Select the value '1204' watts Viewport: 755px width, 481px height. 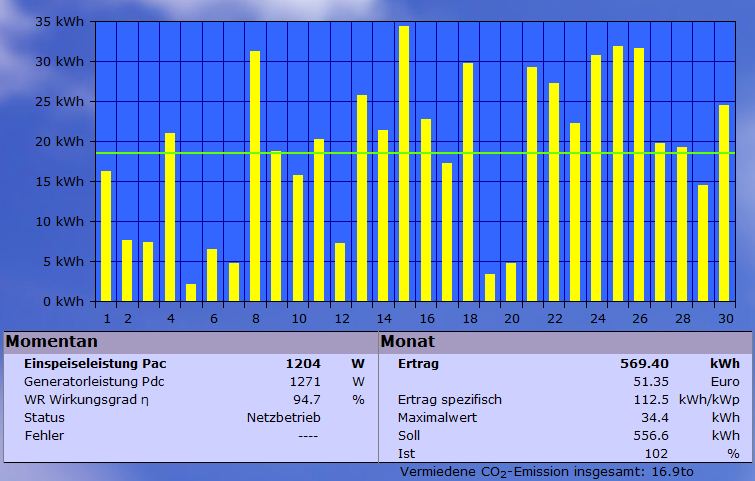[303, 364]
